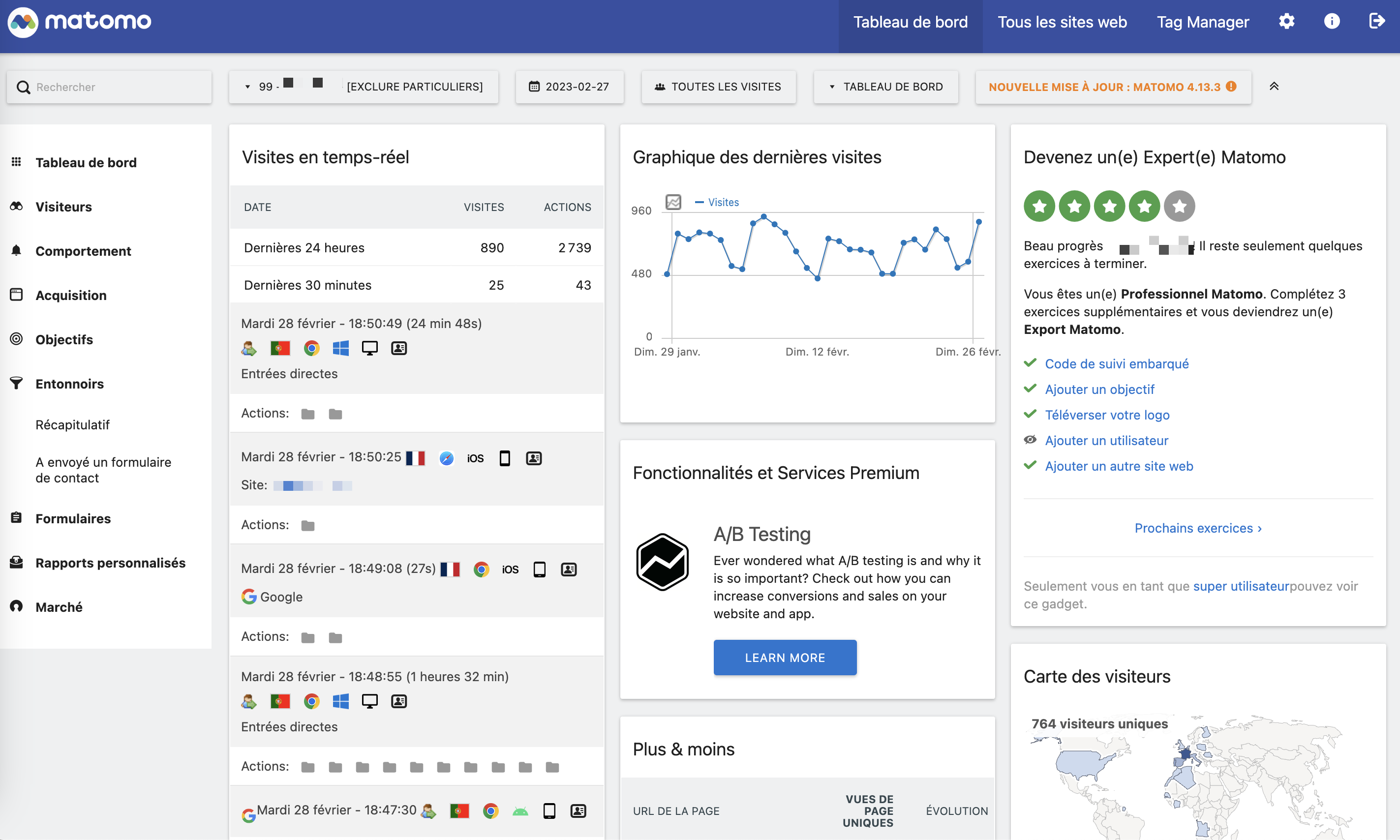Click the Dernières 24 heures row
Viewport: 1400px width, 840px height.
[417, 247]
